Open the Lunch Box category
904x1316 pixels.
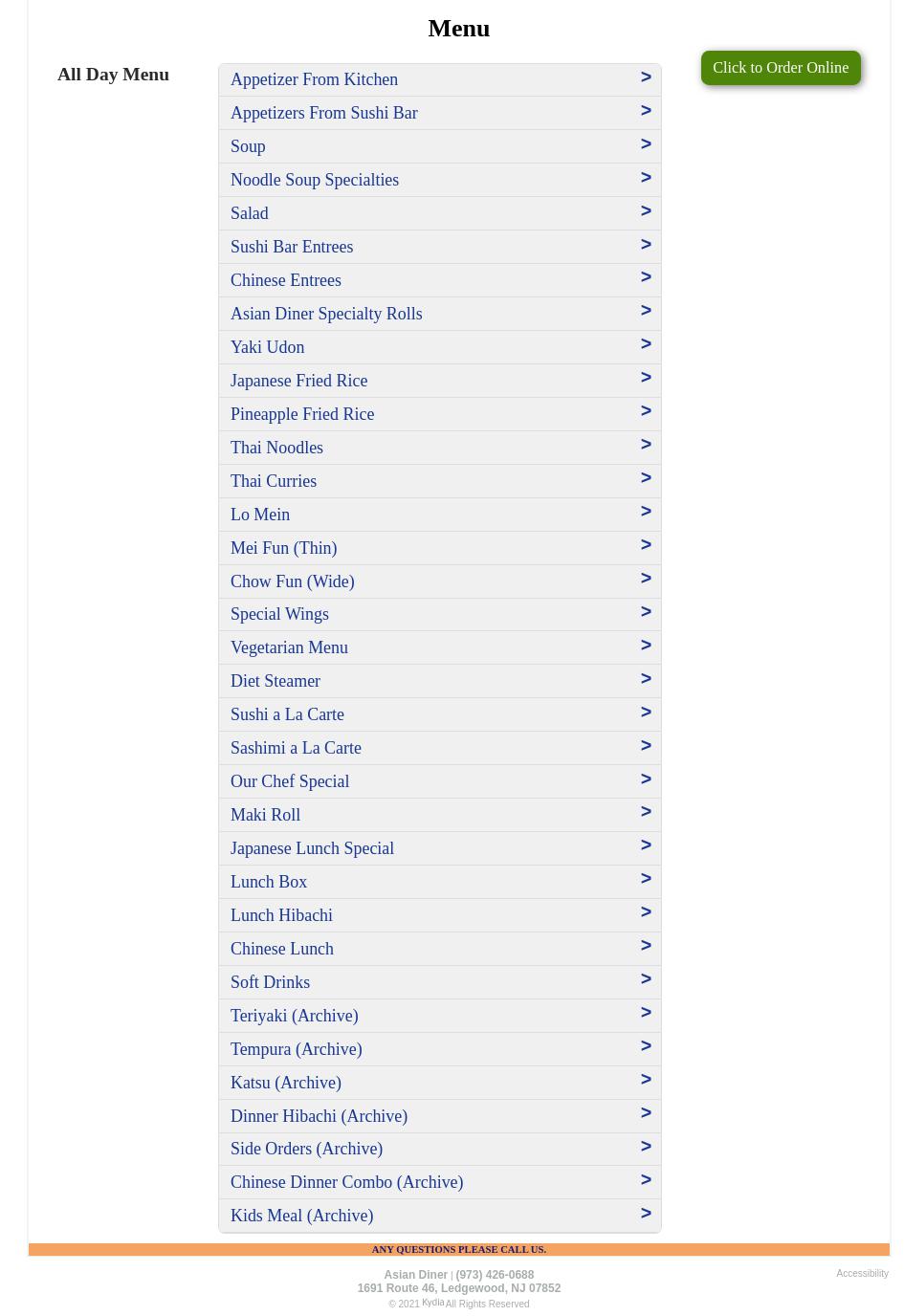tap(269, 882)
